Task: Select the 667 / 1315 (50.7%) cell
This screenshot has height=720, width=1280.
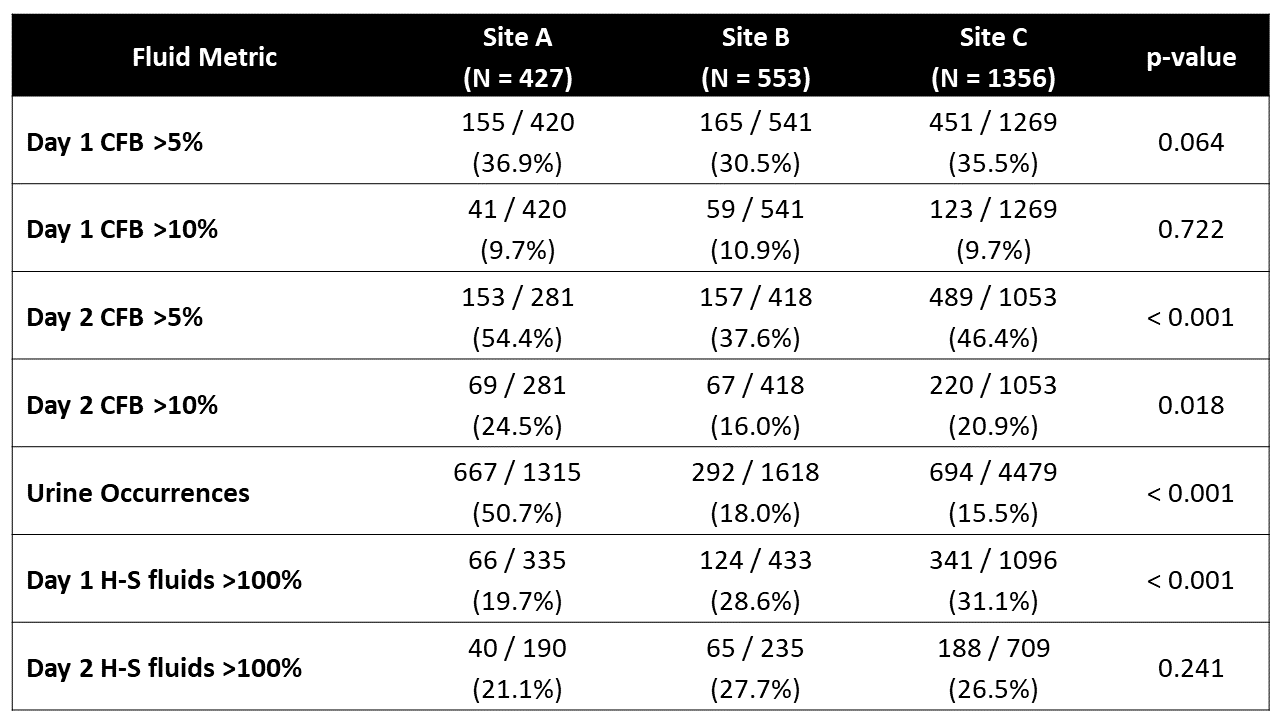Action: pyautogui.click(x=517, y=493)
